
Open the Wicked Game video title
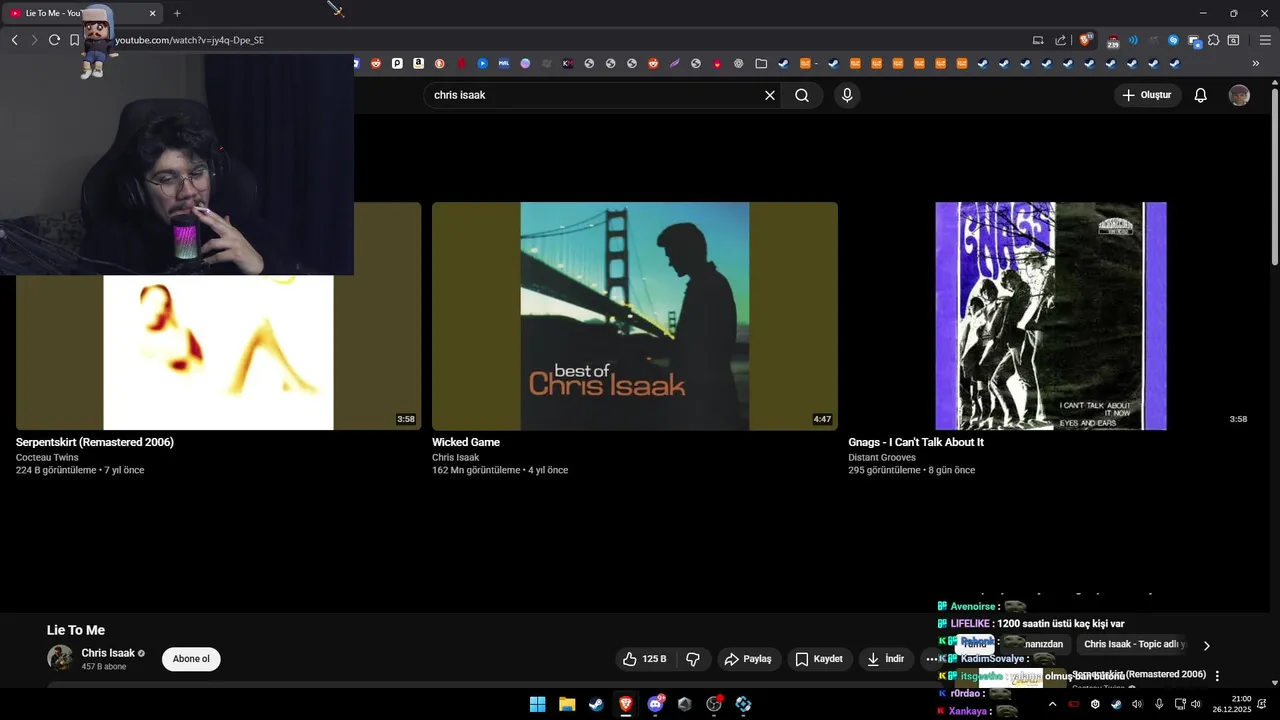coord(466,442)
